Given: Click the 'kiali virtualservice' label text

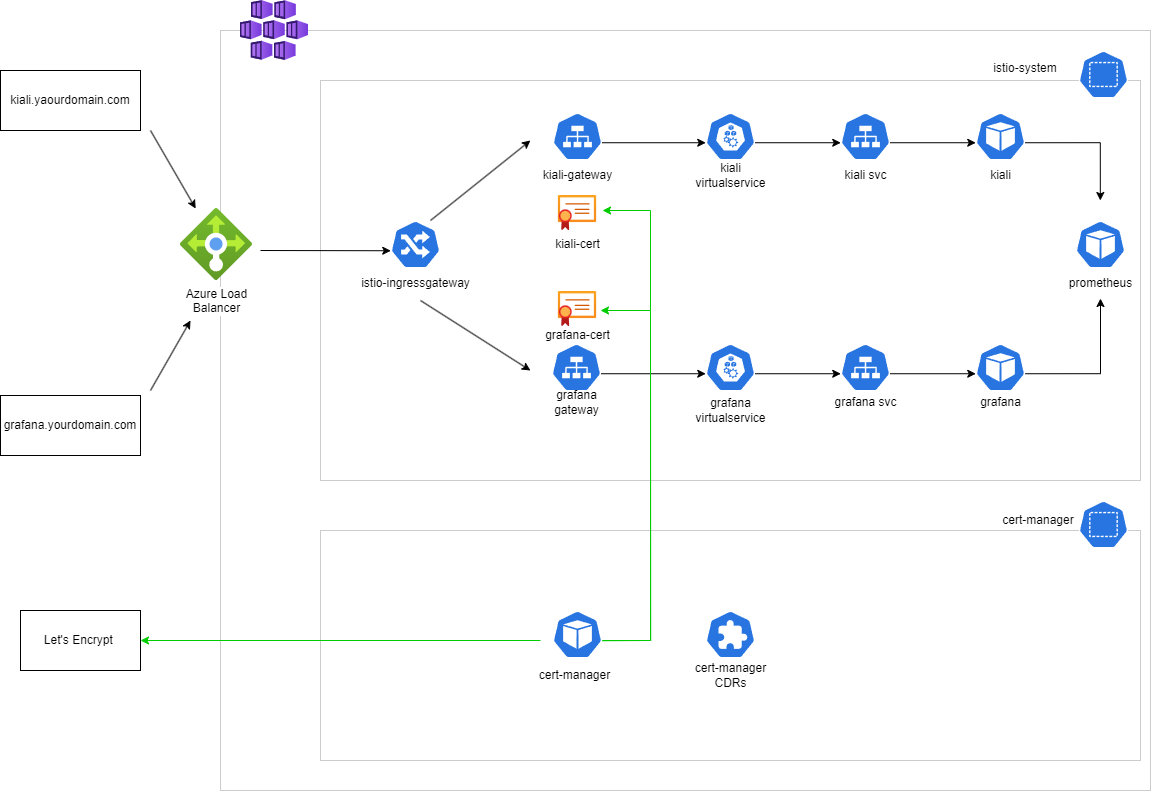Looking at the screenshot, I should (x=730, y=175).
